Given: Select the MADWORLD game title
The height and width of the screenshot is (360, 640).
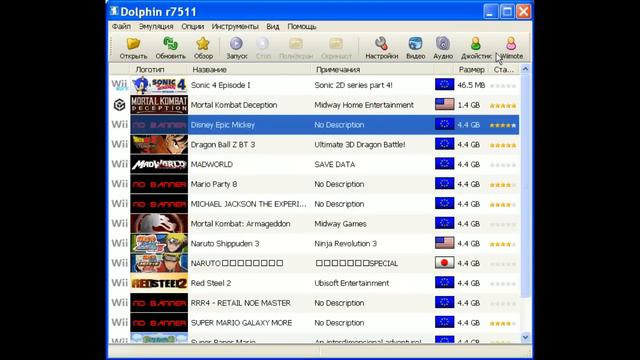Looking at the screenshot, I should pos(211,164).
